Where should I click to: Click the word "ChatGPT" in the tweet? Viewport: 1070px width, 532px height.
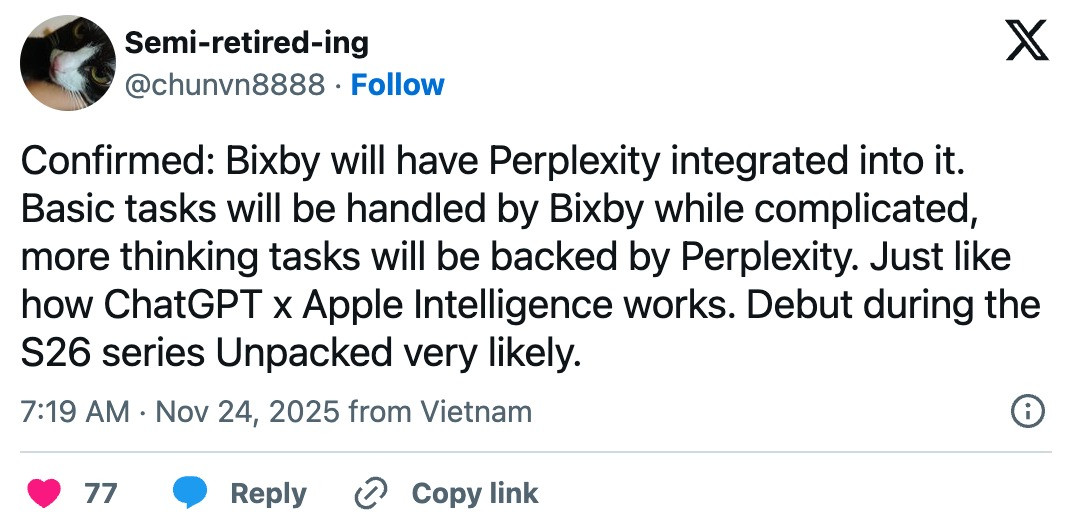(x=185, y=304)
